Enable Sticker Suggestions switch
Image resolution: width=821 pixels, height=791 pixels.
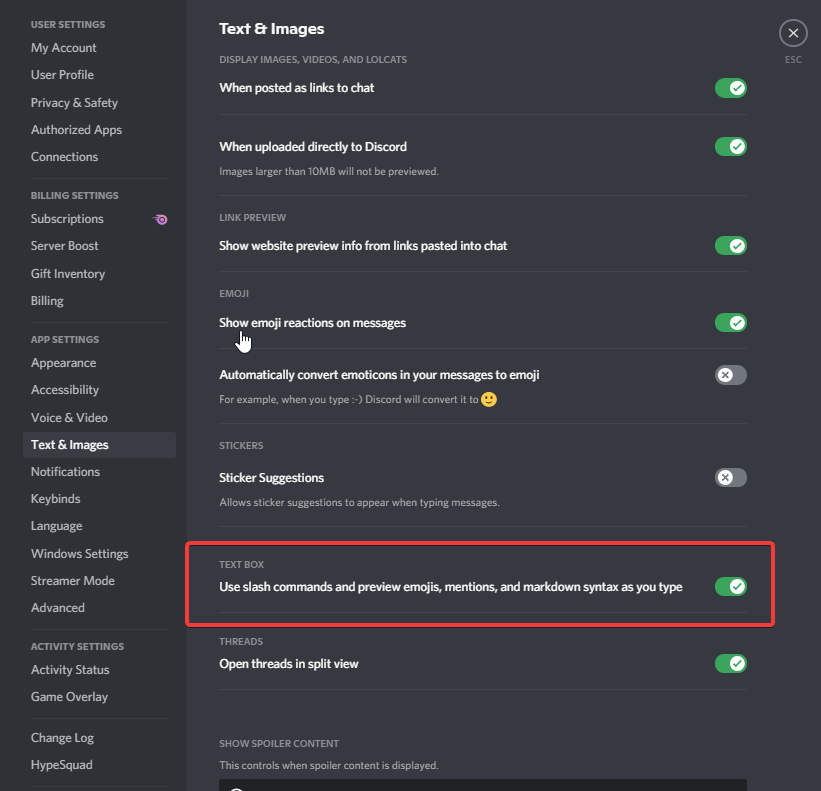[730, 477]
